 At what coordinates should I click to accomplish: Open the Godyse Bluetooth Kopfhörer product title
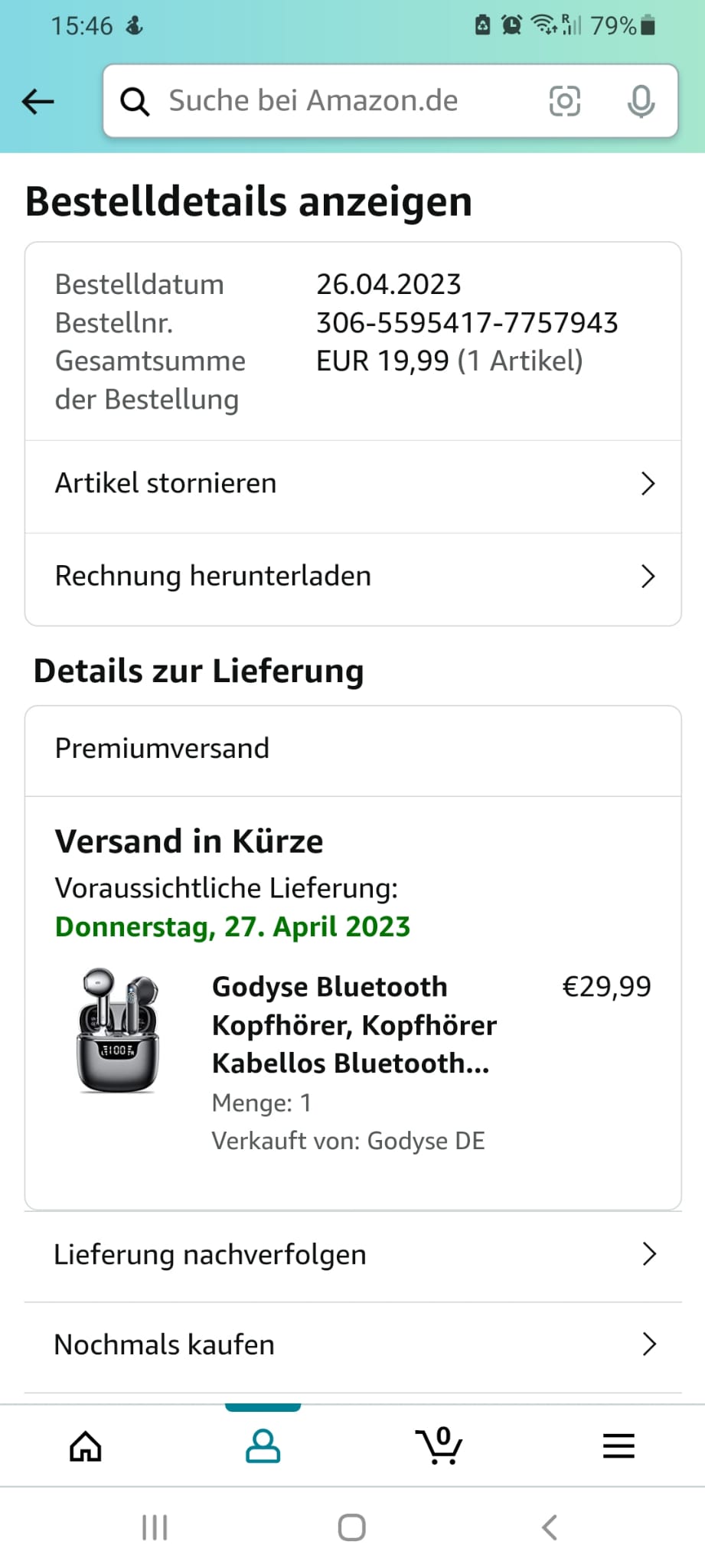point(354,1024)
